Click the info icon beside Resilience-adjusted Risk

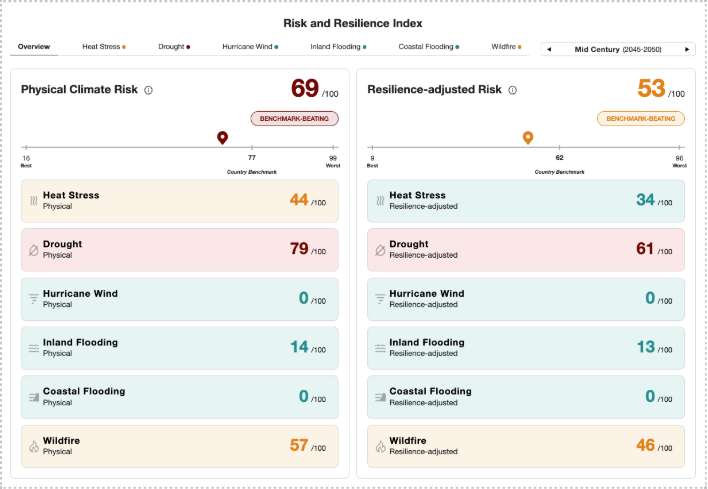512,90
